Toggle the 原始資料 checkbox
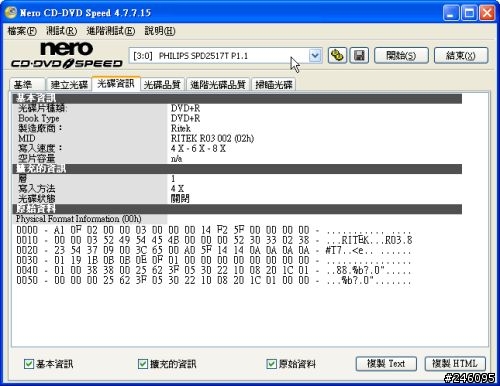 click(271, 364)
